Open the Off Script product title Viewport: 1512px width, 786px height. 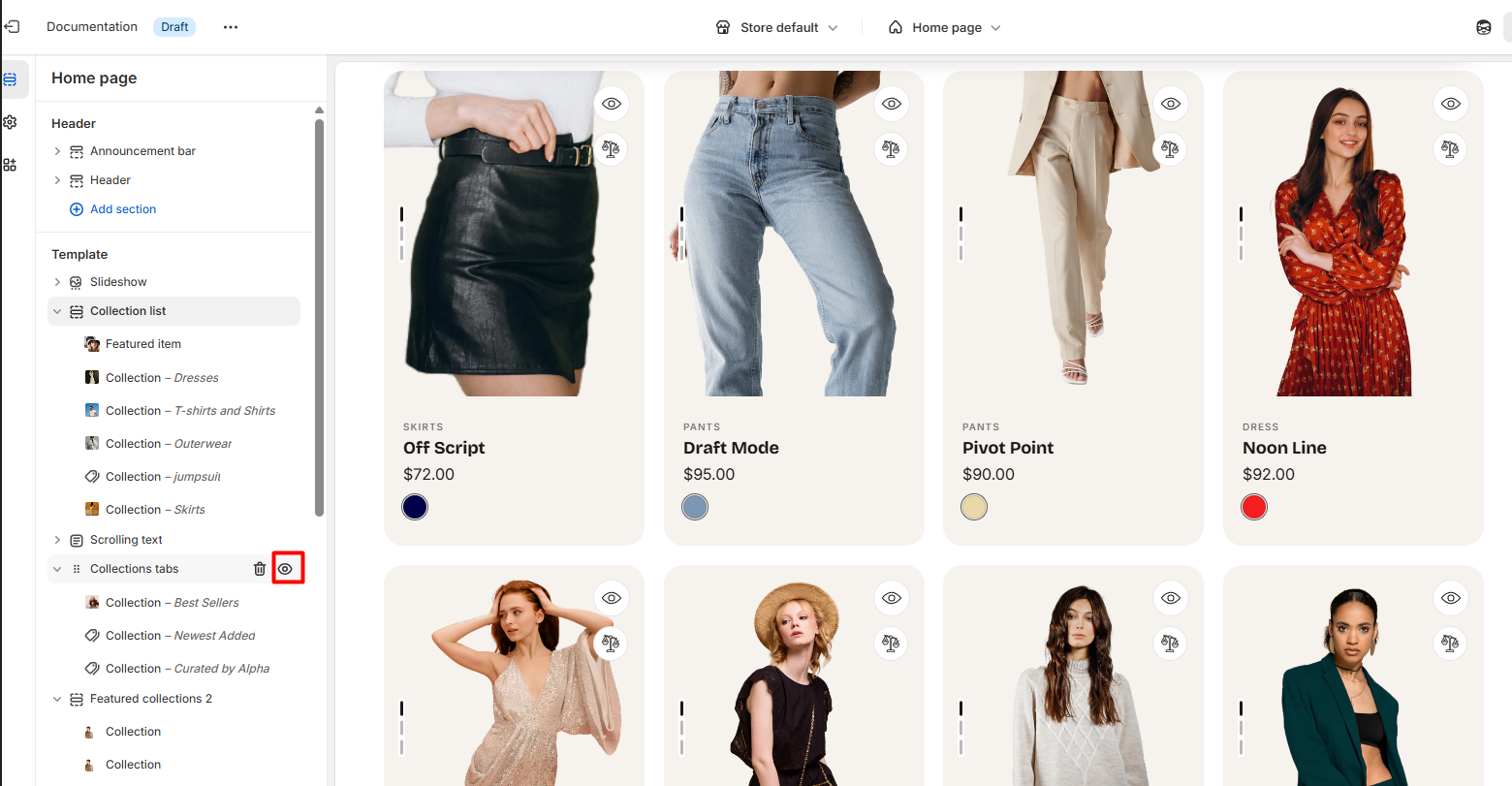[444, 448]
